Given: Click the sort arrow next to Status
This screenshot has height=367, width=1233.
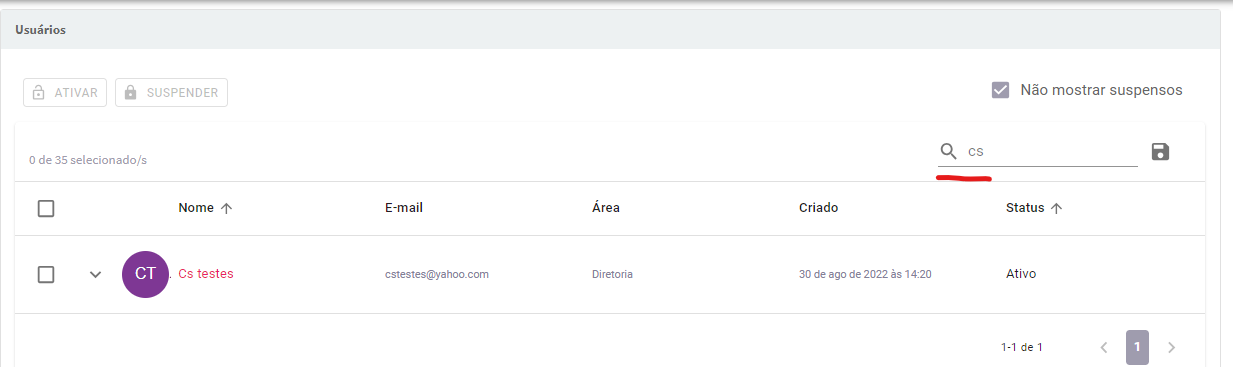Looking at the screenshot, I should click(1056, 208).
